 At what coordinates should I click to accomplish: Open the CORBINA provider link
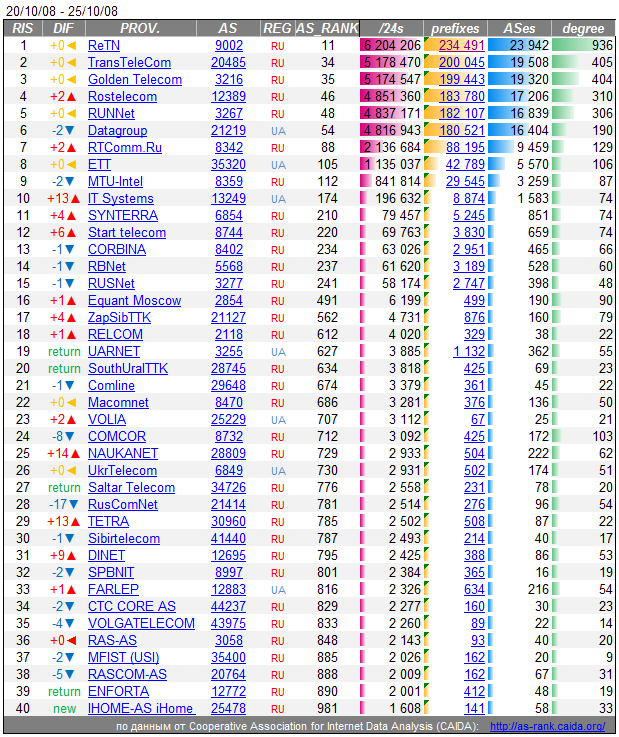117,249
